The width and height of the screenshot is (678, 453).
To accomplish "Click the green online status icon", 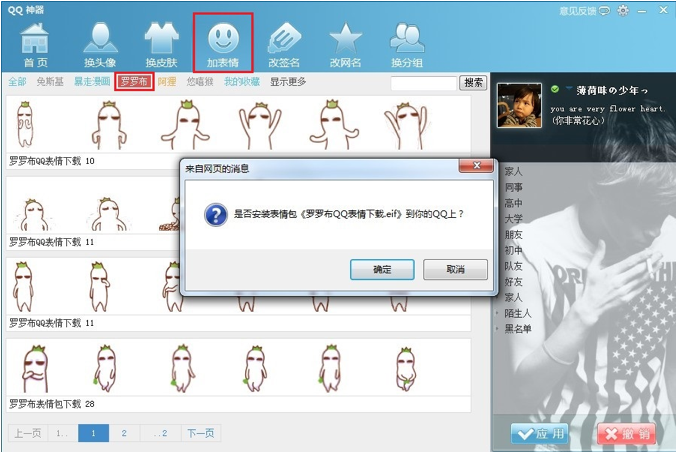I will [x=555, y=89].
